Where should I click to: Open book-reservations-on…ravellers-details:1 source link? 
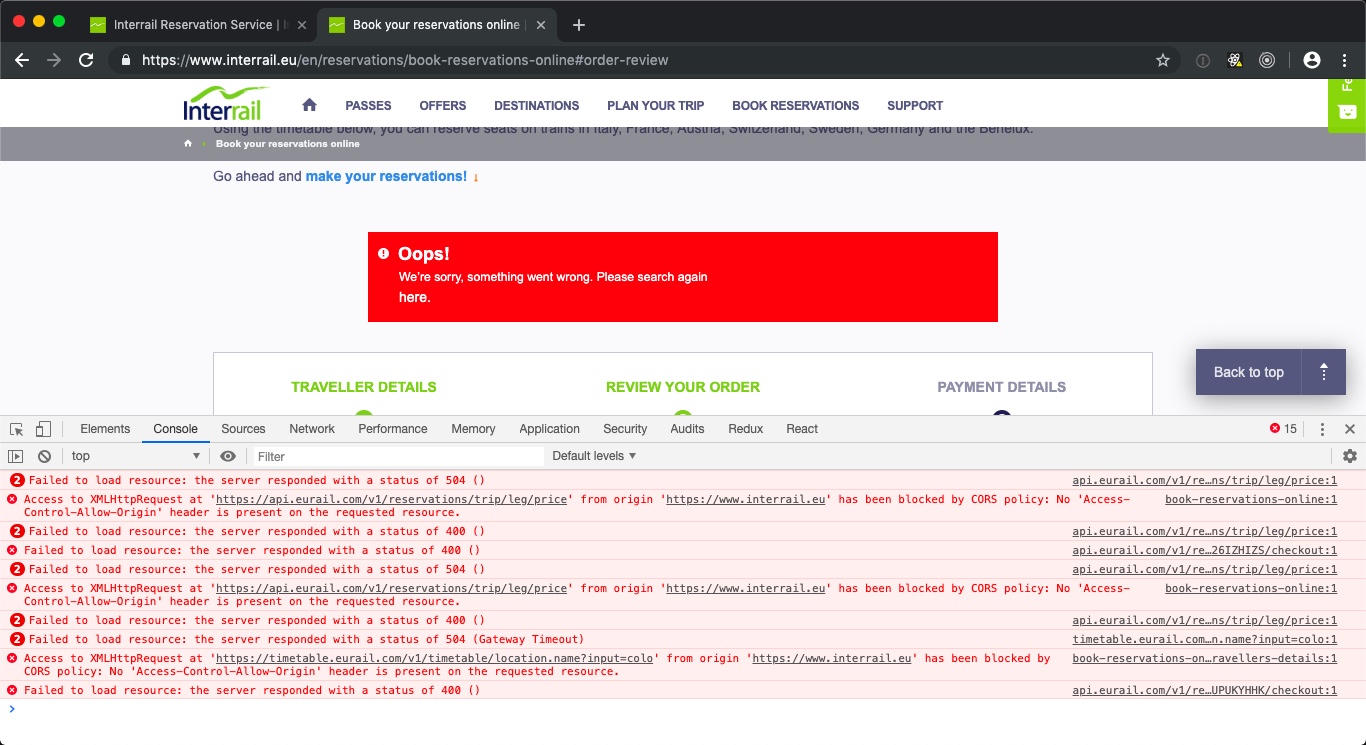point(1205,658)
